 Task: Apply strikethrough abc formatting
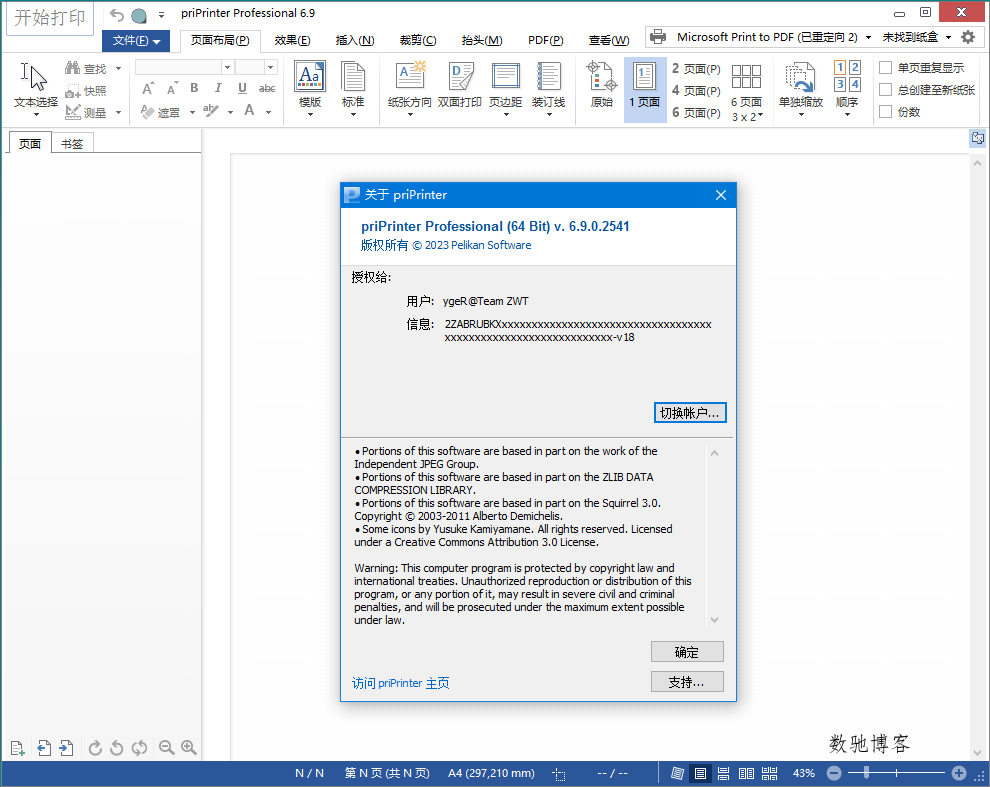pyautogui.click(x=267, y=88)
